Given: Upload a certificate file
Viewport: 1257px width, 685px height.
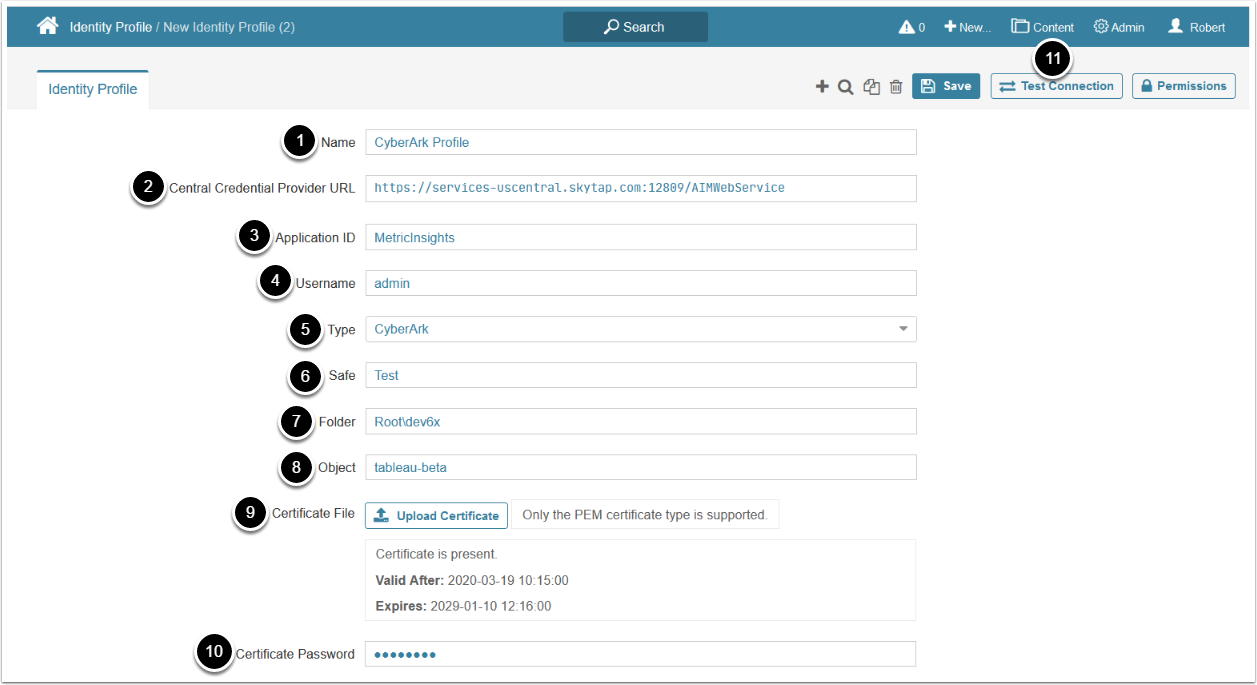Looking at the screenshot, I should tap(437, 516).
